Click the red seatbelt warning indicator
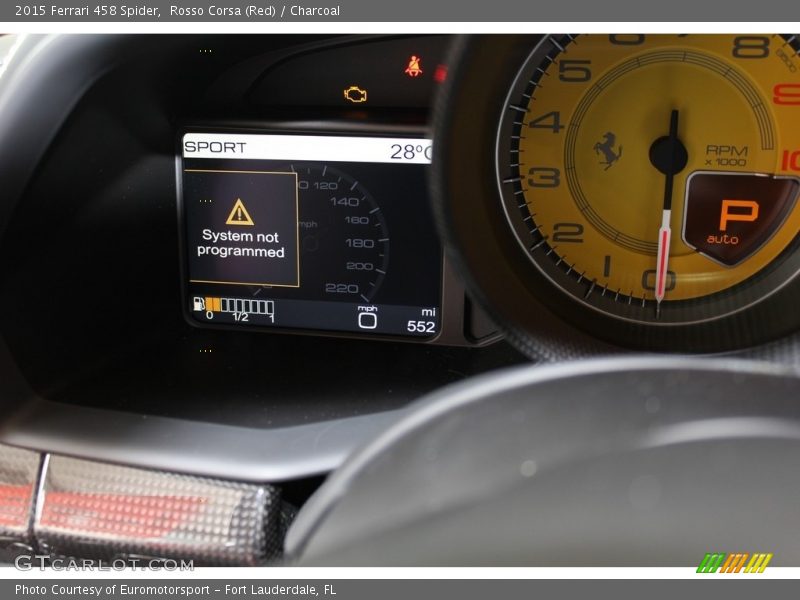 click(413, 66)
